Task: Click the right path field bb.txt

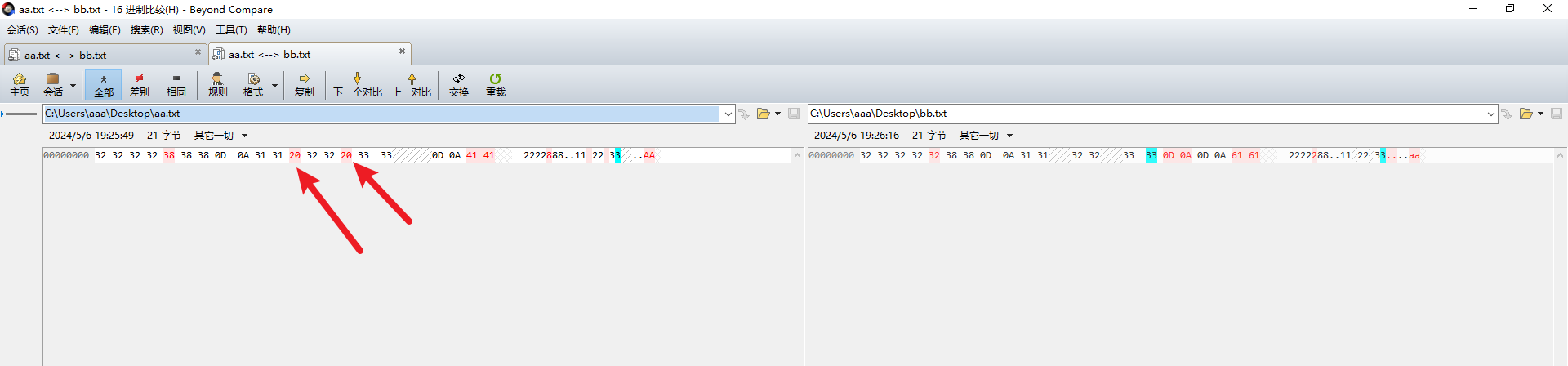Action: click(x=1147, y=114)
